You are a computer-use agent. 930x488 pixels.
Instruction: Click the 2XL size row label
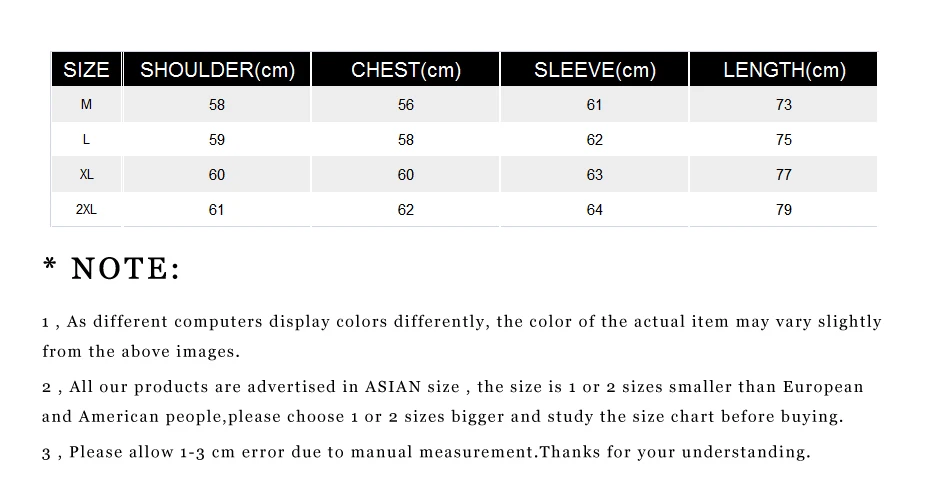(86, 209)
